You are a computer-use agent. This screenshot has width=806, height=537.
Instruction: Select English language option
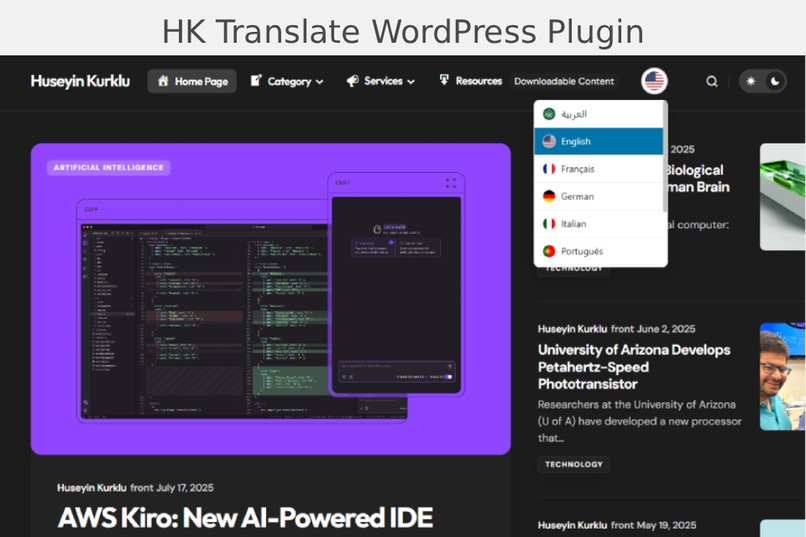[x=598, y=141]
